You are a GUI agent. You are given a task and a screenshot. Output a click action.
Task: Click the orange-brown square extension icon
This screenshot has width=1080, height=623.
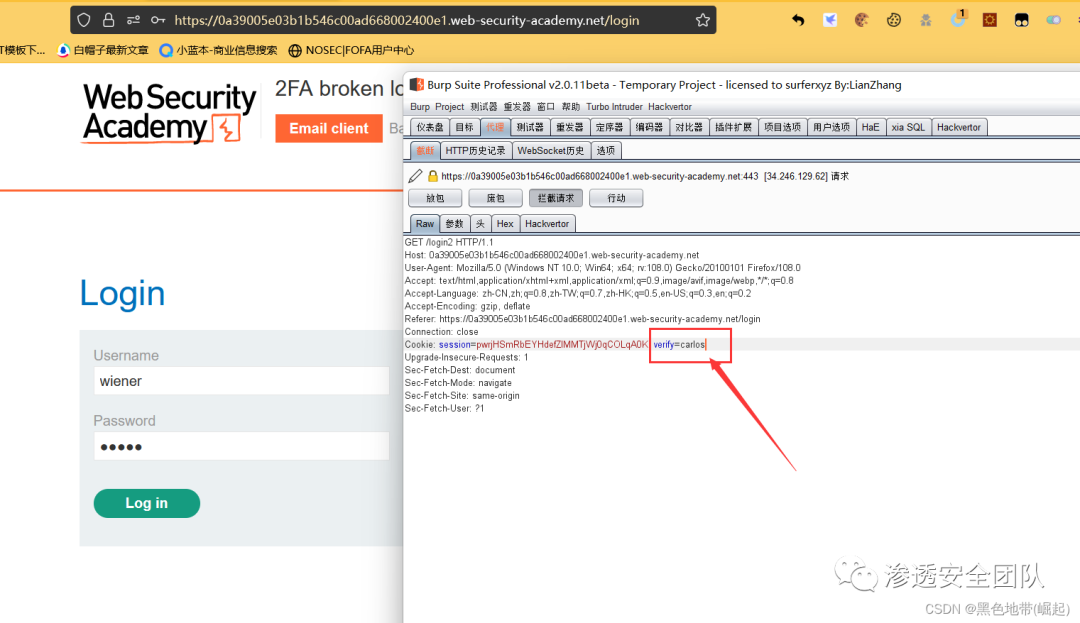tap(990, 20)
